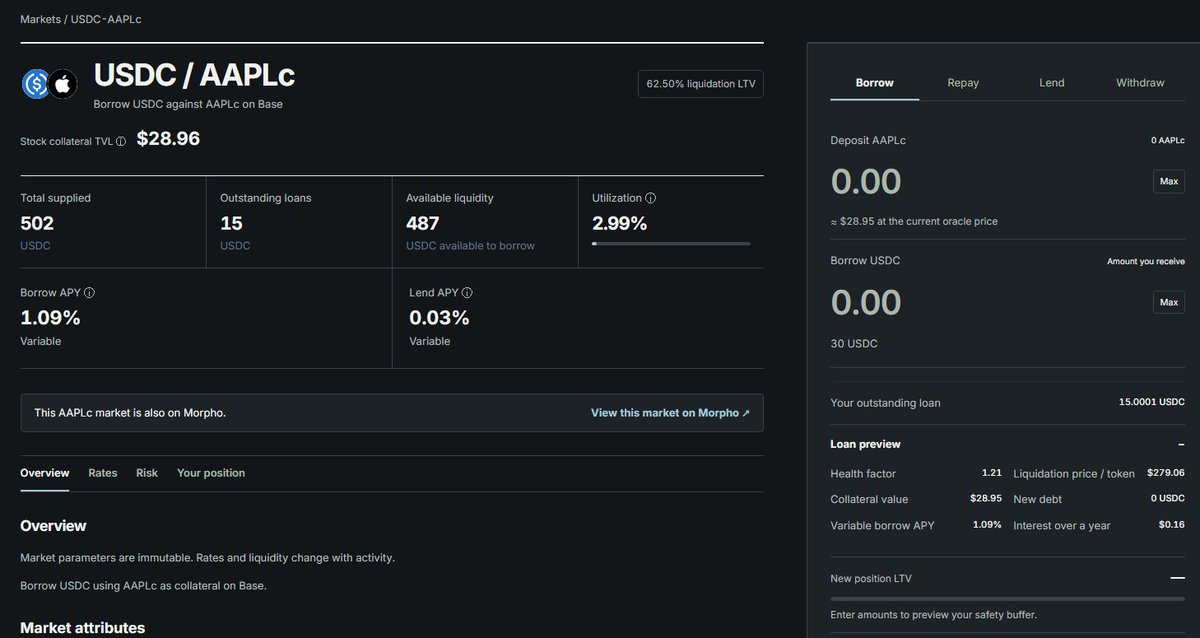
Task: Switch to the Lend tab
Action: coord(1052,83)
